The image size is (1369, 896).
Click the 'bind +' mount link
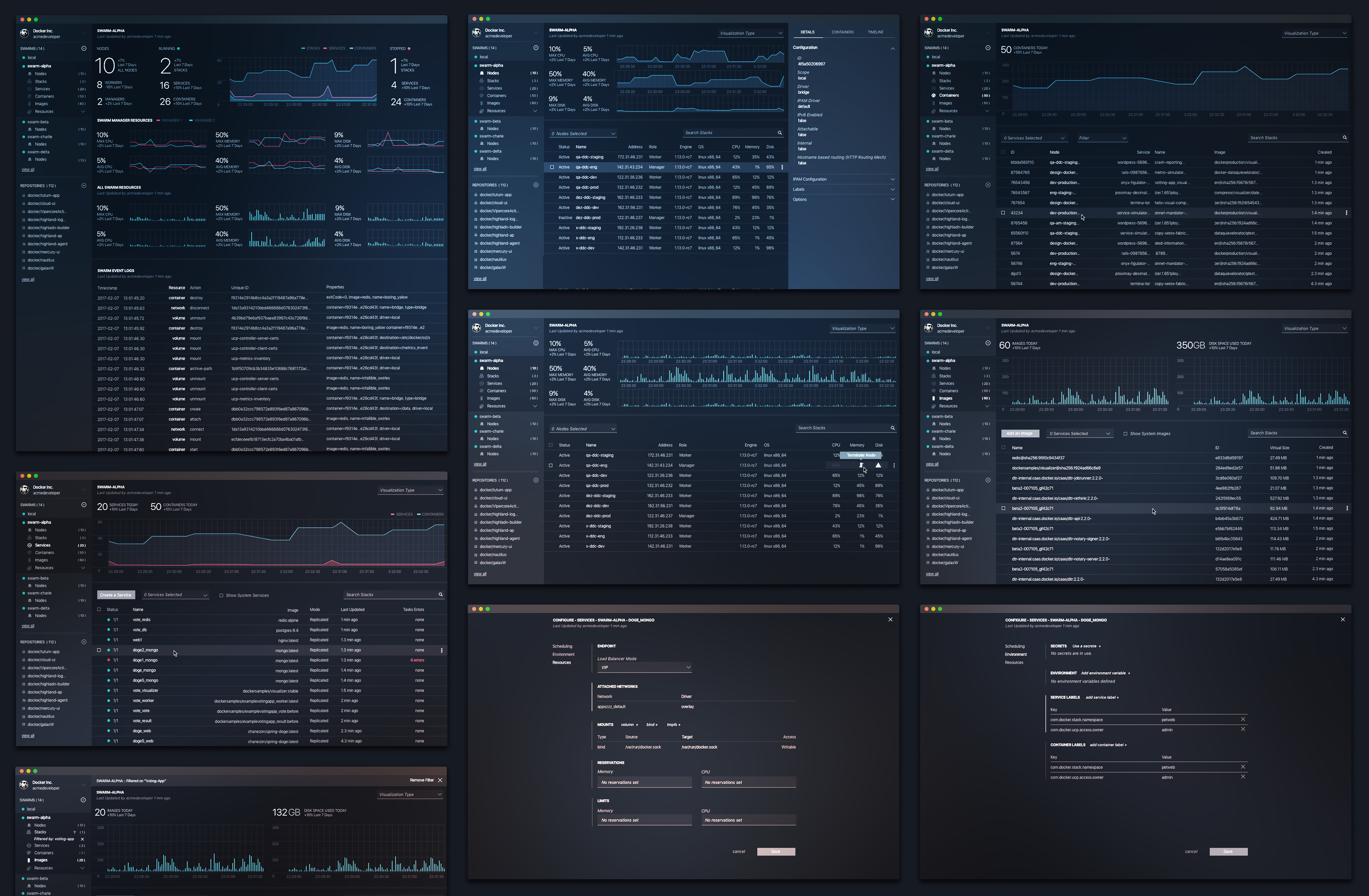652,725
